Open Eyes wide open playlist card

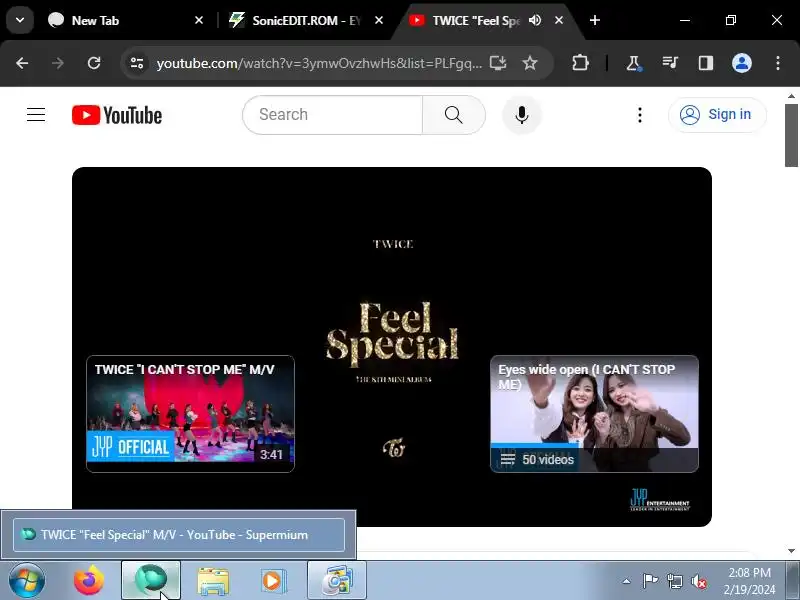tap(594, 414)
